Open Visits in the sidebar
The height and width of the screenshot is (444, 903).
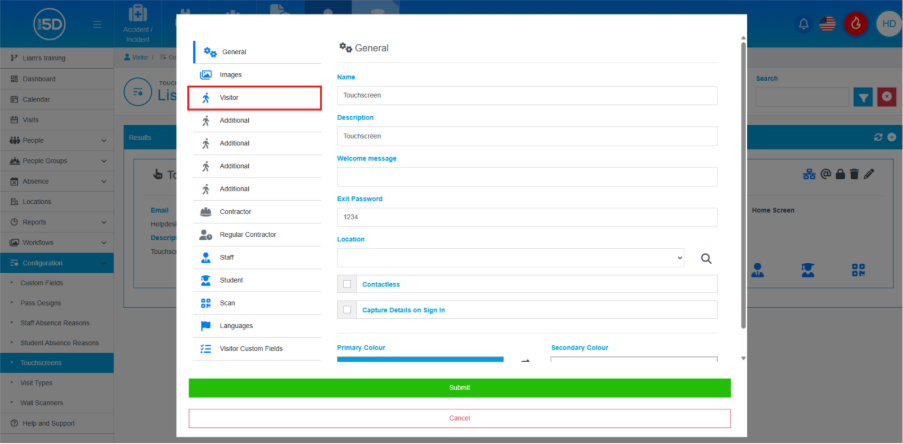[x=56, y=120]
